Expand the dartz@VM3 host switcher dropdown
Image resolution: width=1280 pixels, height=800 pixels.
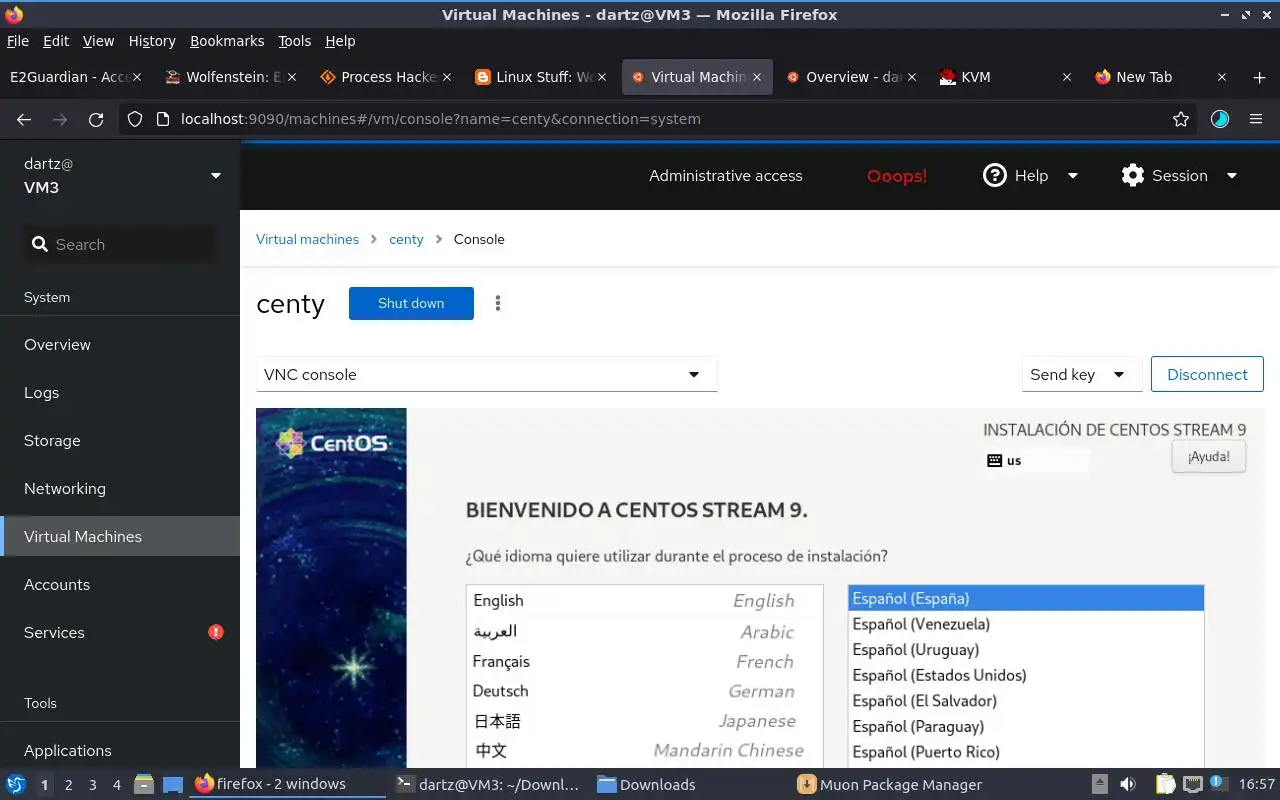click(x=120, y=175)
